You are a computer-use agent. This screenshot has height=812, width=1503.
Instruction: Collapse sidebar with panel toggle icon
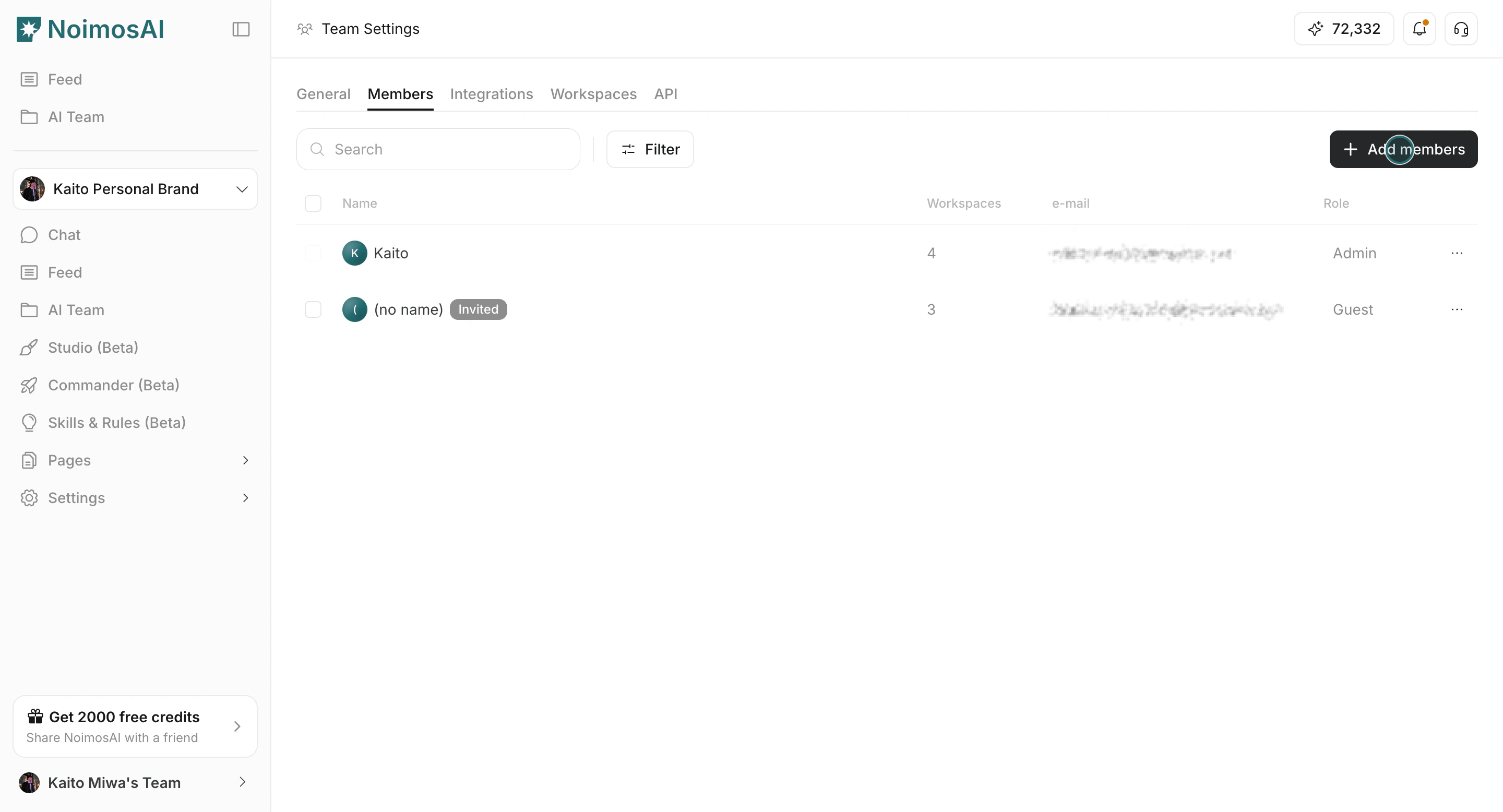coord(241,29)
